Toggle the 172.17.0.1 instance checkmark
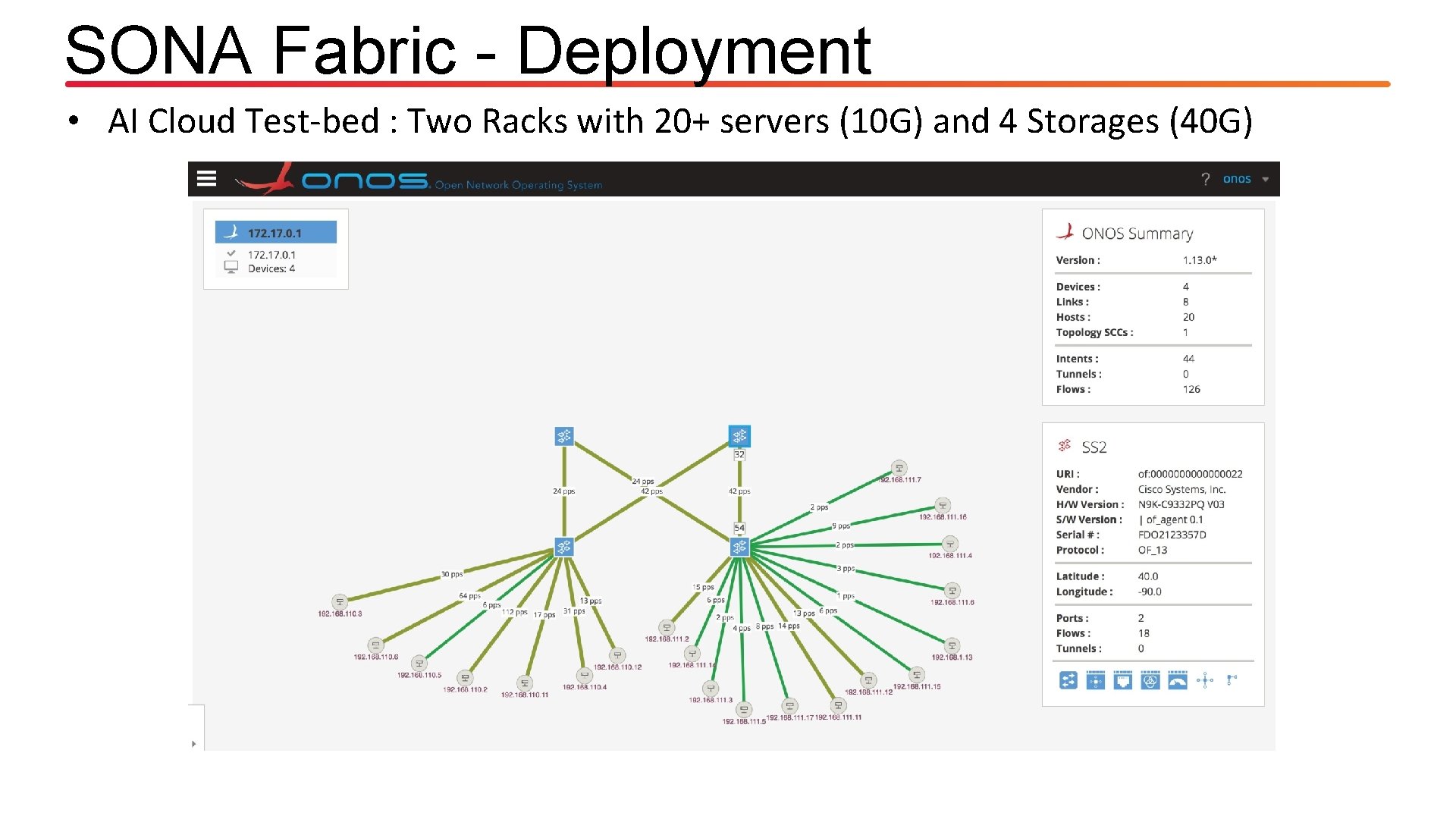The width and height of the screenshot is (1456, 819). click(231, 254)
